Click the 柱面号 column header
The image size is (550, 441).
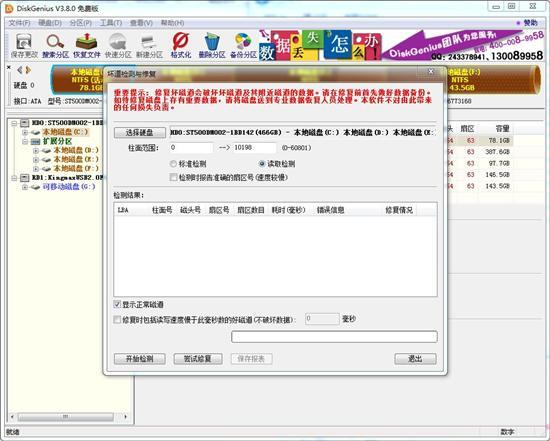tap(162, 210)
